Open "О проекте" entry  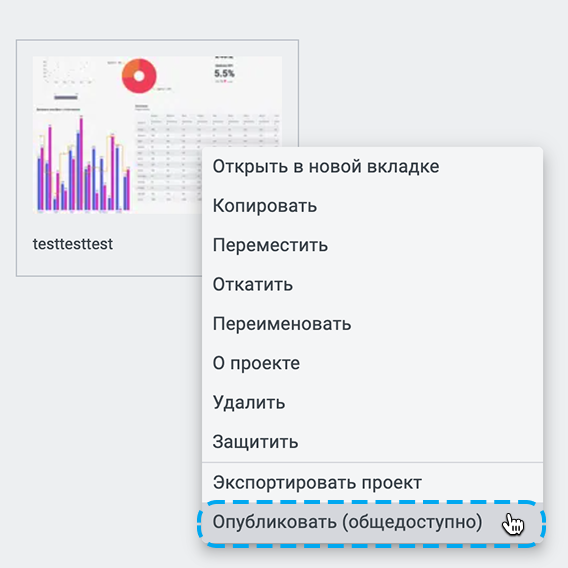point(372,363)
